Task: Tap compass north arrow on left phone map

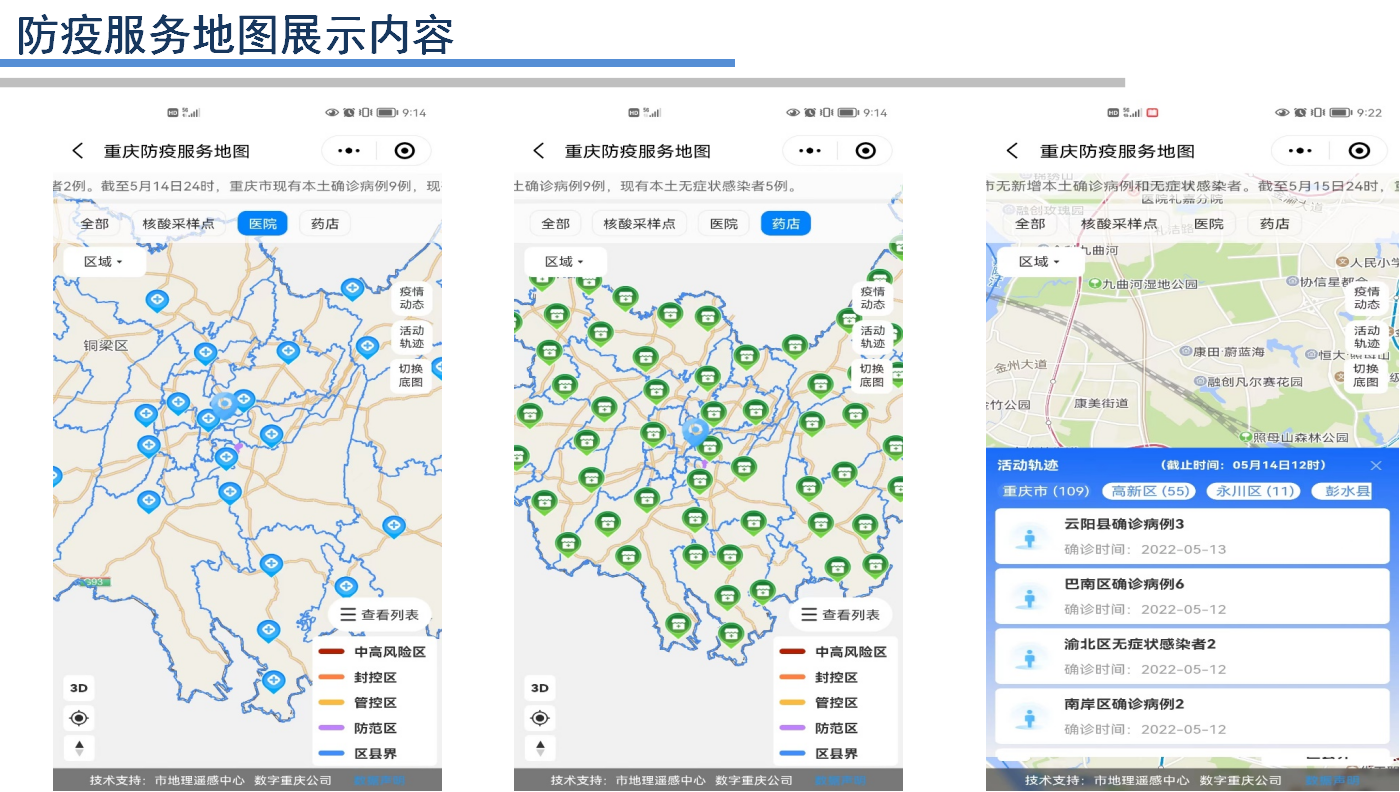Action: click(79, 747)
